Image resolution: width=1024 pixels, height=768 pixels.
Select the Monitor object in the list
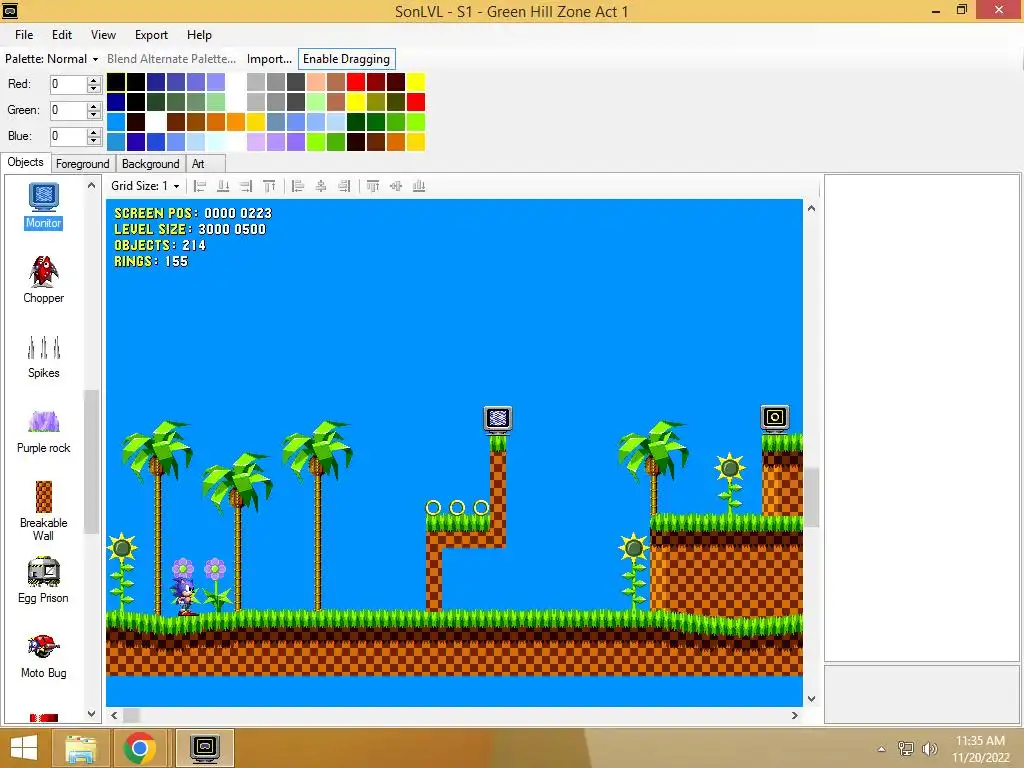click(x=43, y=206)
